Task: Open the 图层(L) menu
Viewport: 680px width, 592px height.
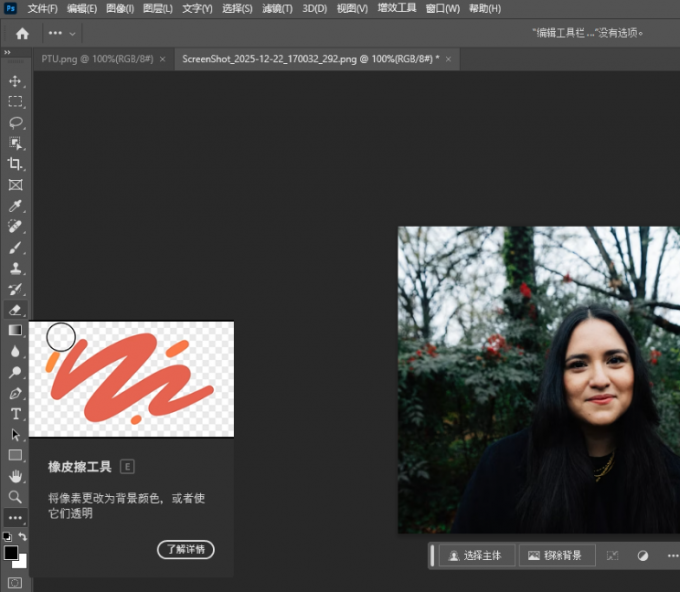Action: pyautogui.click(x=158, y=9)
